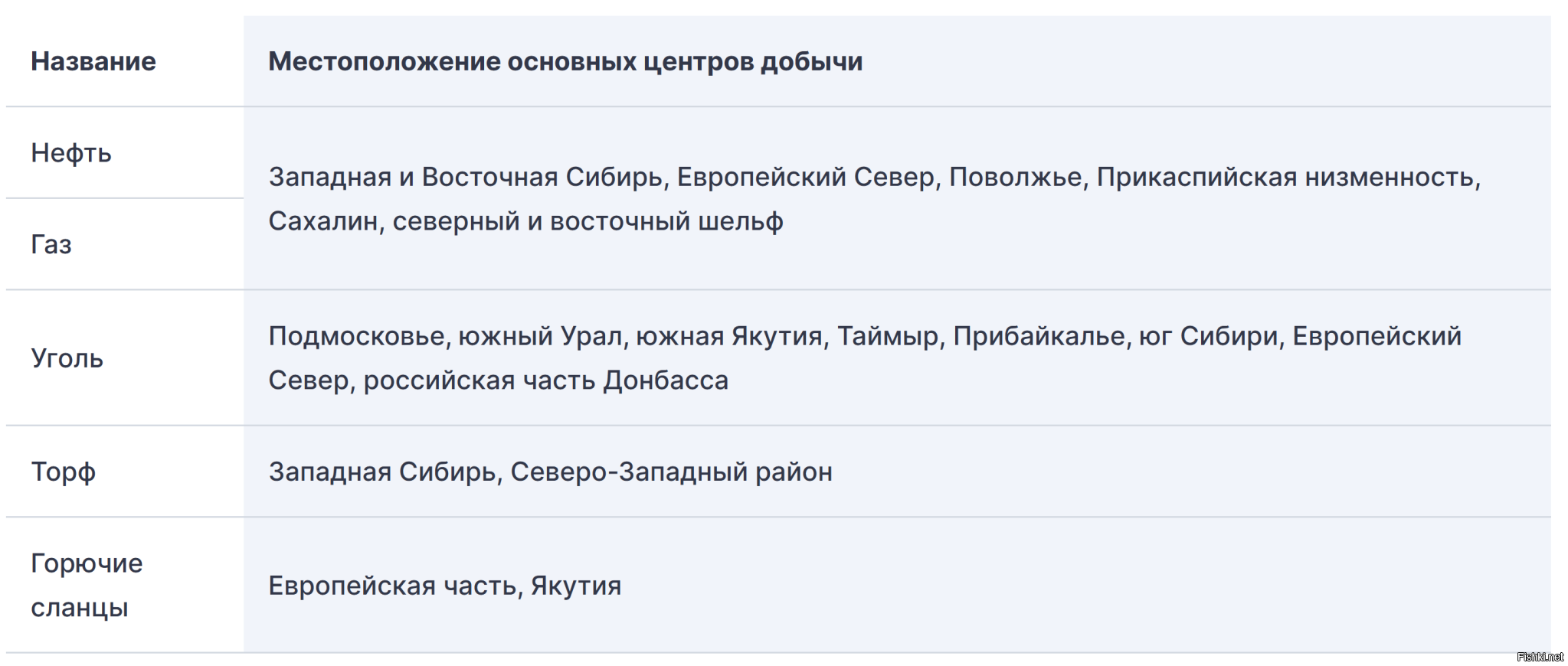Click the Местоположение основных центров добычи header

565,61
